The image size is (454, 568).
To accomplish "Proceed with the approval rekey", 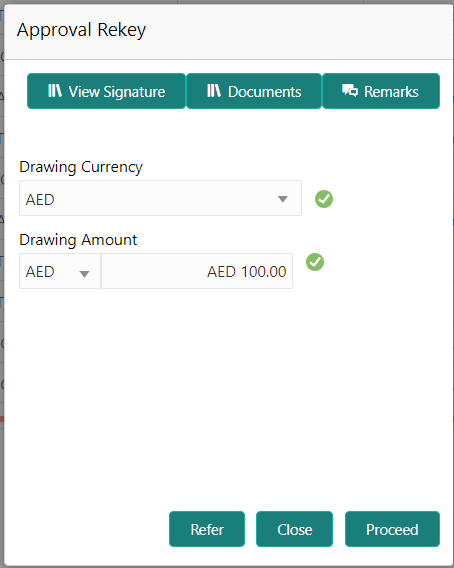I will click(392, 529).
